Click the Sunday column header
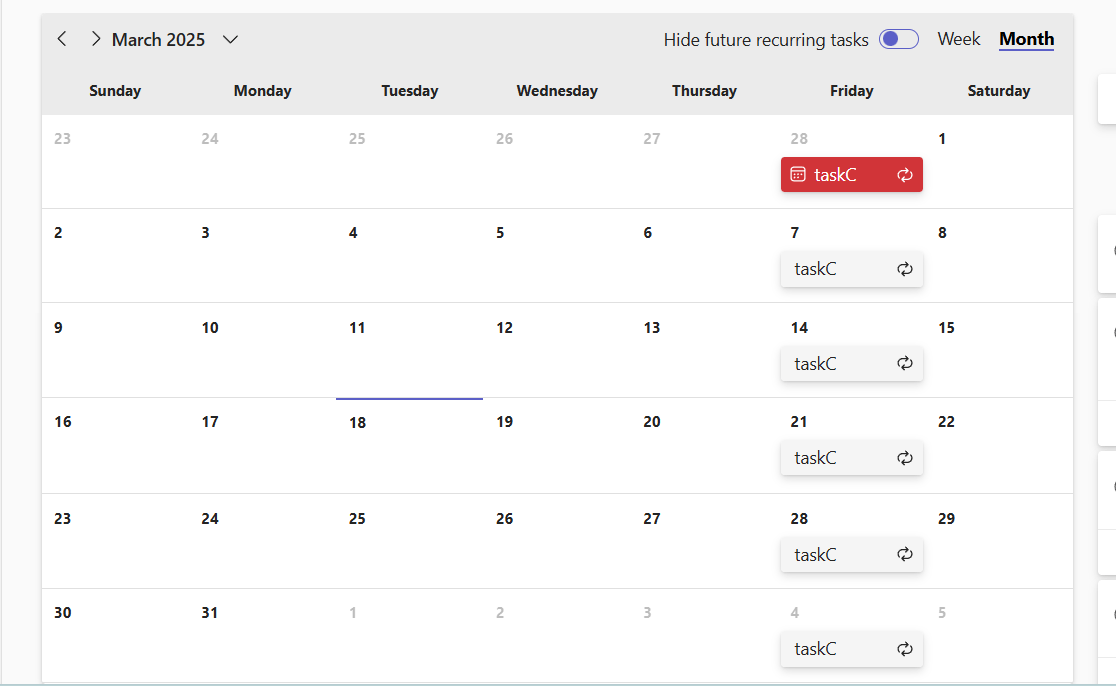Viewport: 1116px width, 686px height. 115,91
